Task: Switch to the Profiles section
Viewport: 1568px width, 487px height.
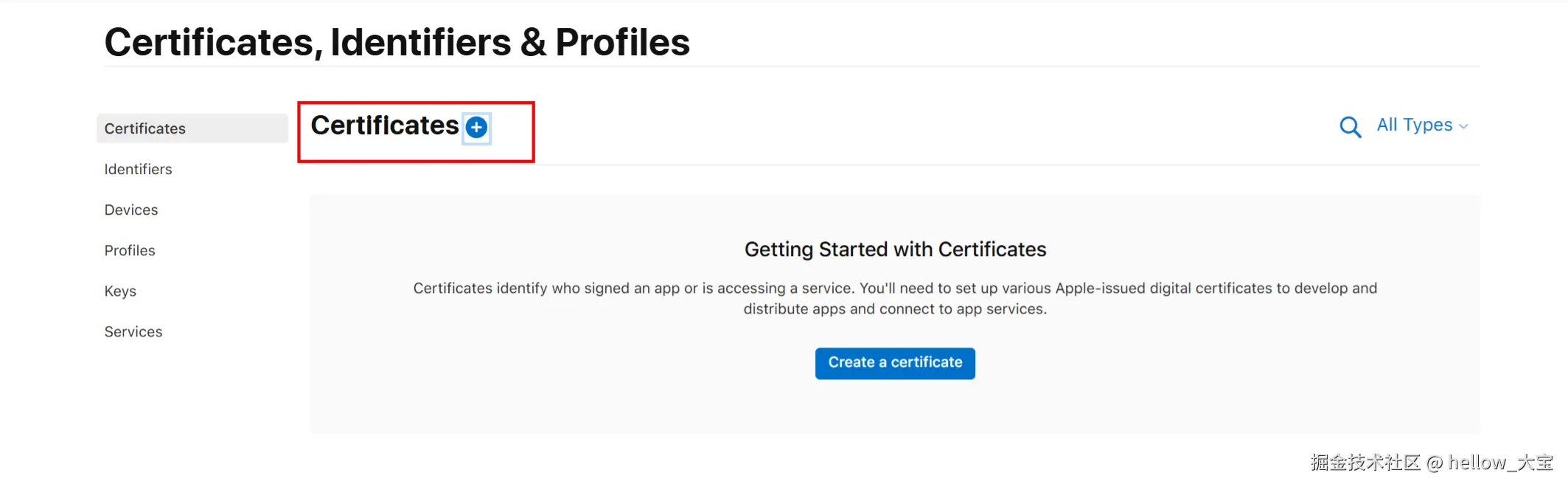Action: (130, 250)
